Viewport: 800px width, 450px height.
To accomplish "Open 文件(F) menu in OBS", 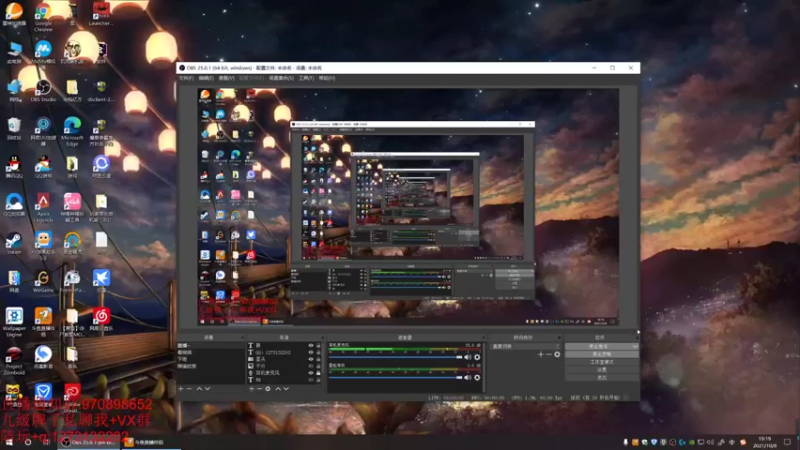I will click(186, 78).
